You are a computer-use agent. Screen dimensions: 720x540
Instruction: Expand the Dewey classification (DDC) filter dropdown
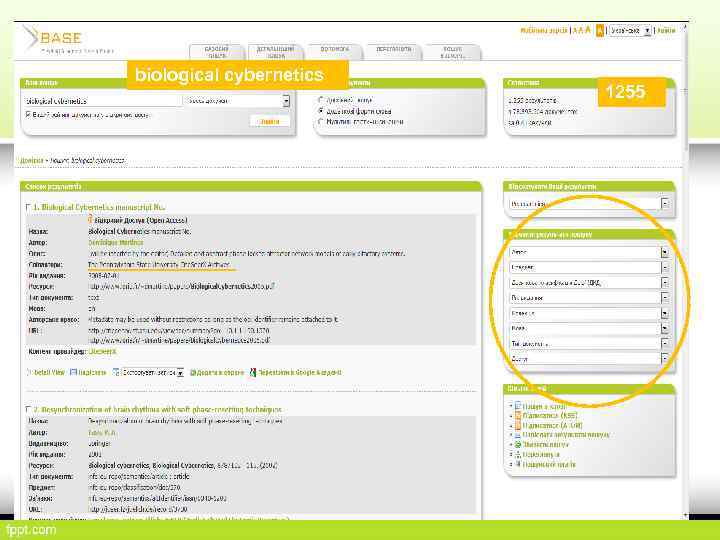point(589,283)
